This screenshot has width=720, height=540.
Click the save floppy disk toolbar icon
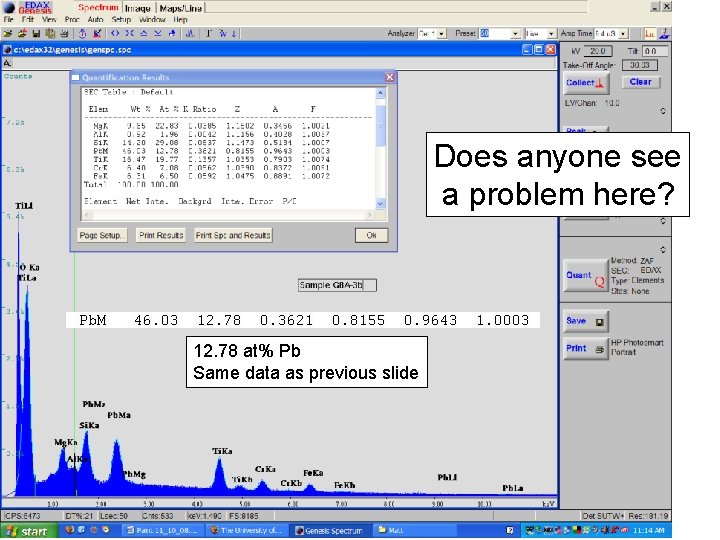click(36, 34)
